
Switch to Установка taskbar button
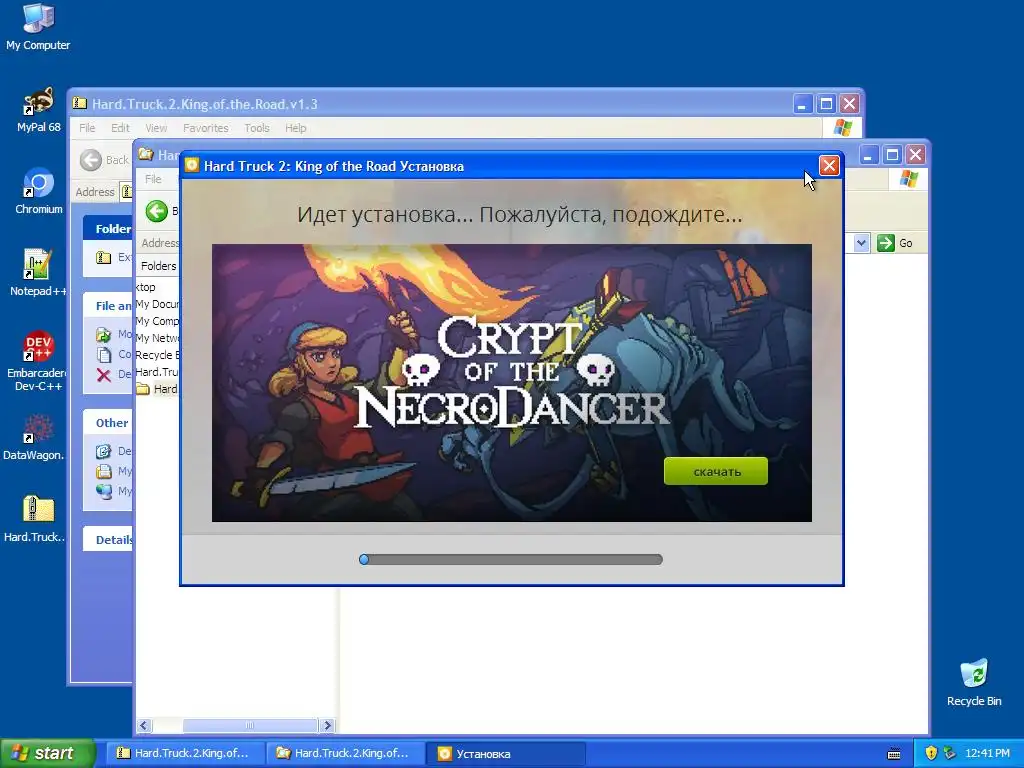[x=505, y=753]
